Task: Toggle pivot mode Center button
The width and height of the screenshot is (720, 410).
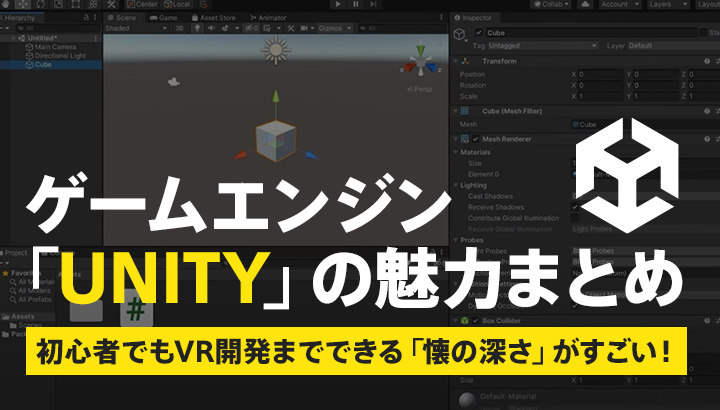Action: point(142,4)
